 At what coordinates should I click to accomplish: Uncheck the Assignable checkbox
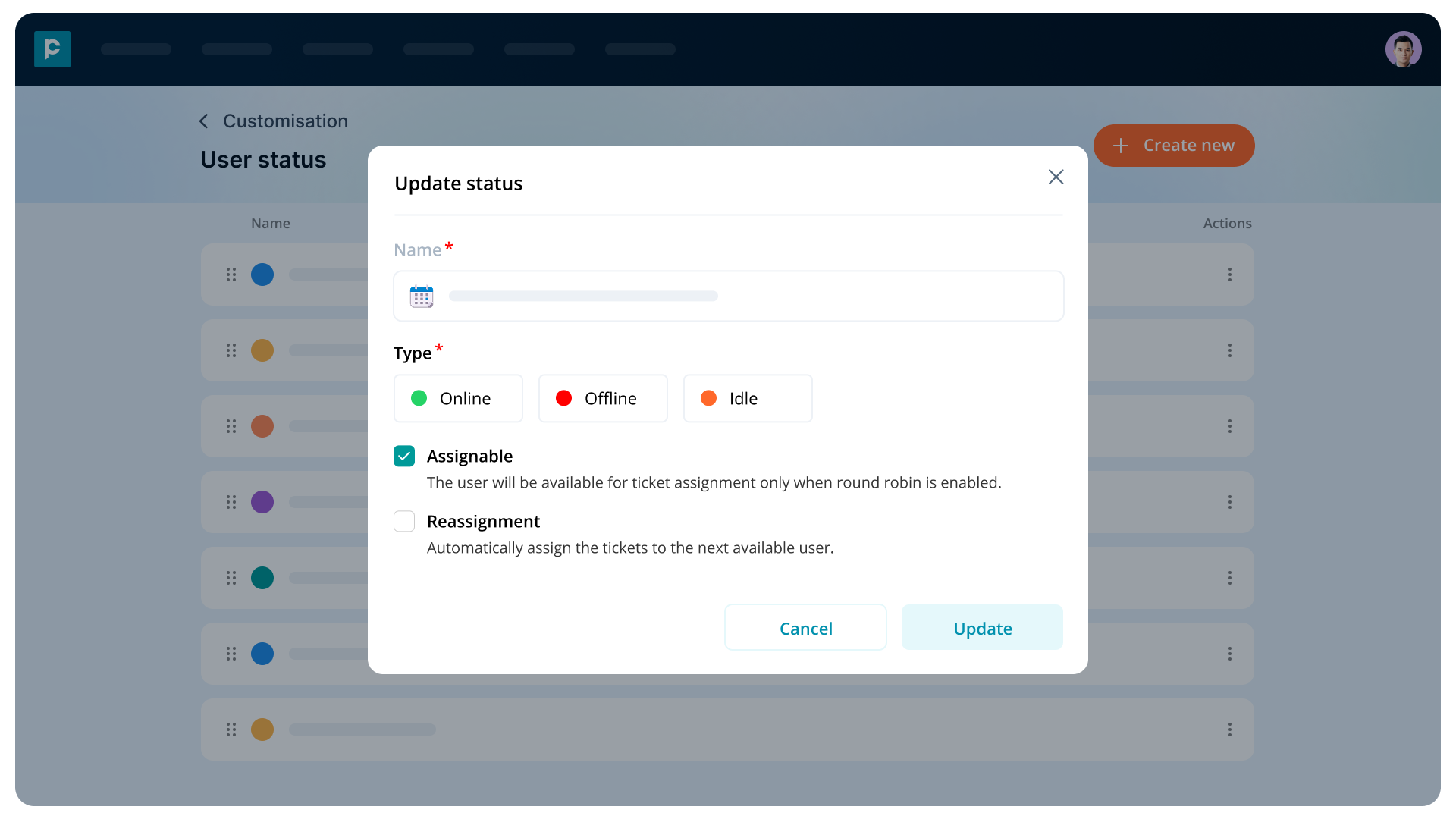[404, 456]
